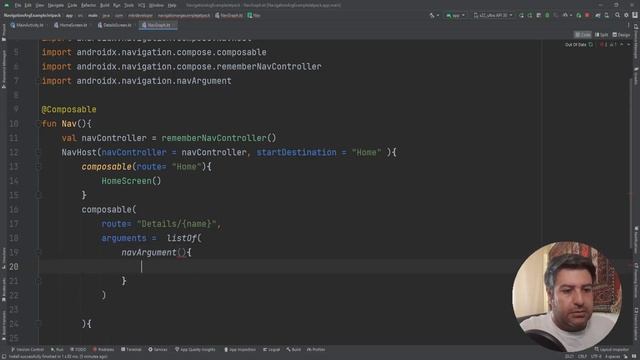Open the View menu
This screenshot has width=640, height=360.
(40, 5)
